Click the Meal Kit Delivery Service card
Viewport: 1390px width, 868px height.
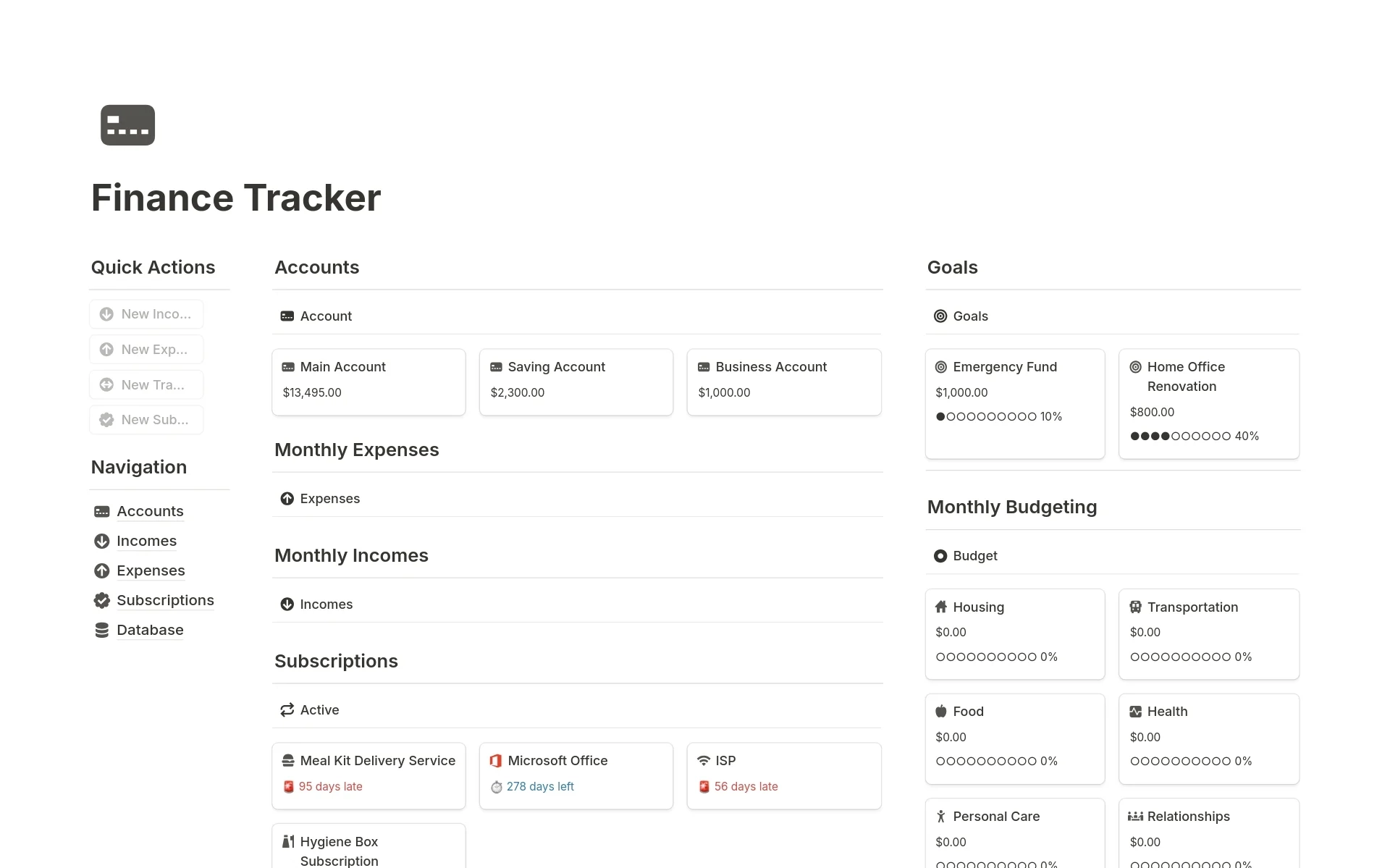pos(369,773)
